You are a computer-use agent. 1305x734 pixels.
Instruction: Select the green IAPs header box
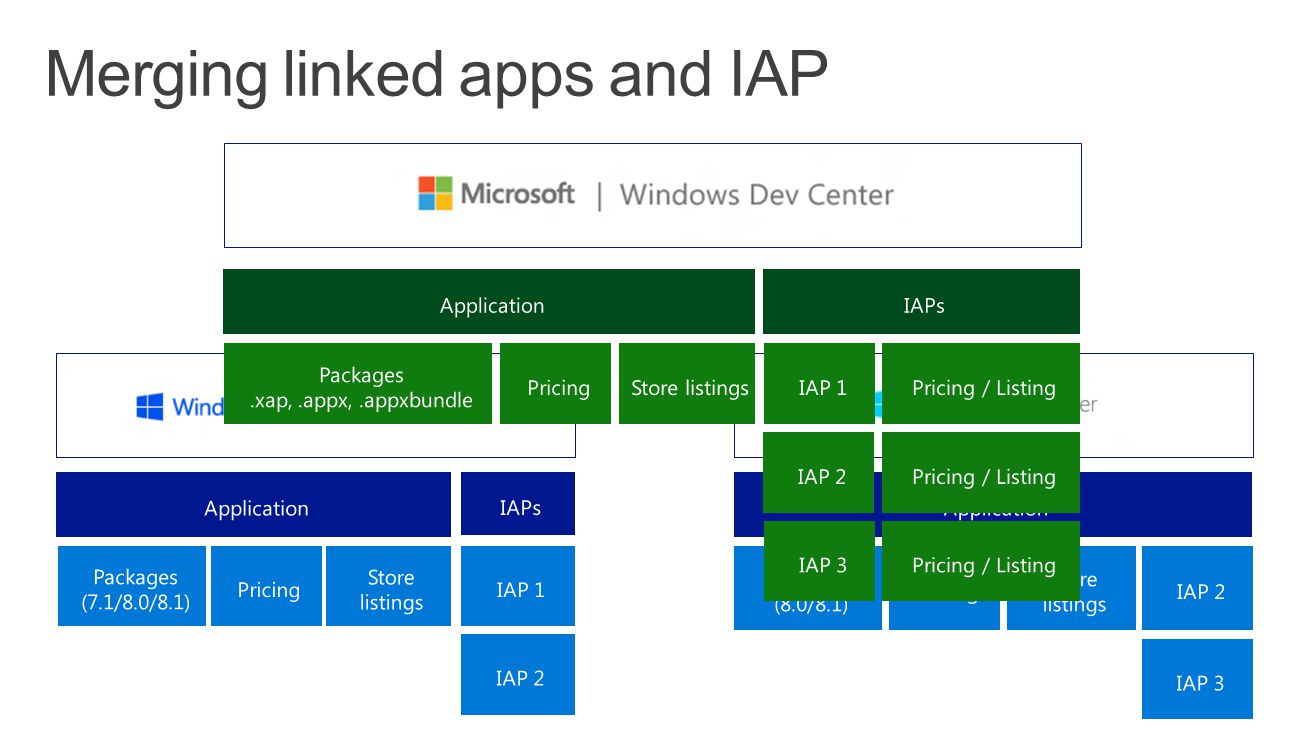[x=921, y=301]
